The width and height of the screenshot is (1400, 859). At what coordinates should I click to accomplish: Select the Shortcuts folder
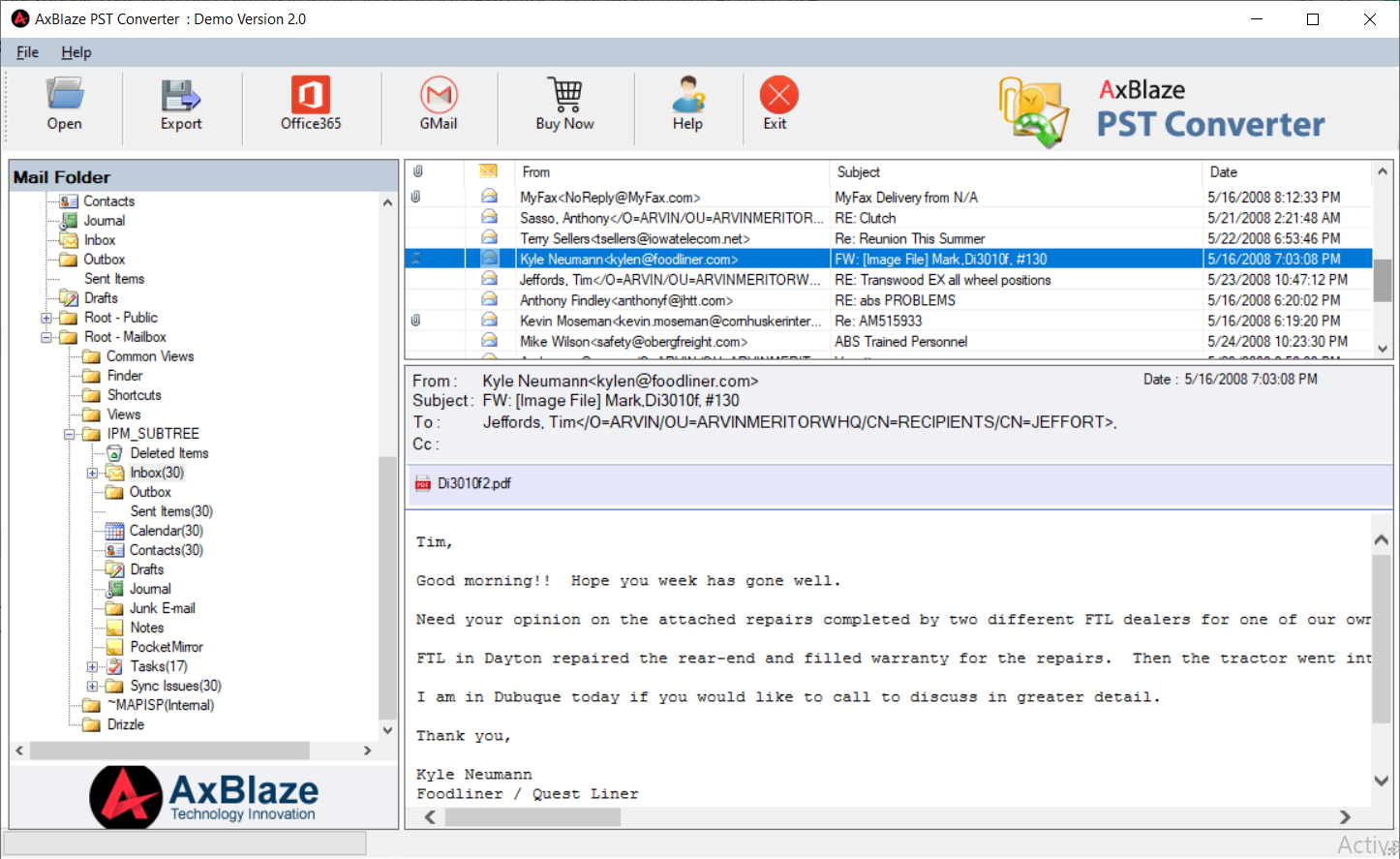pyautogui.click(x=135, y=395)
